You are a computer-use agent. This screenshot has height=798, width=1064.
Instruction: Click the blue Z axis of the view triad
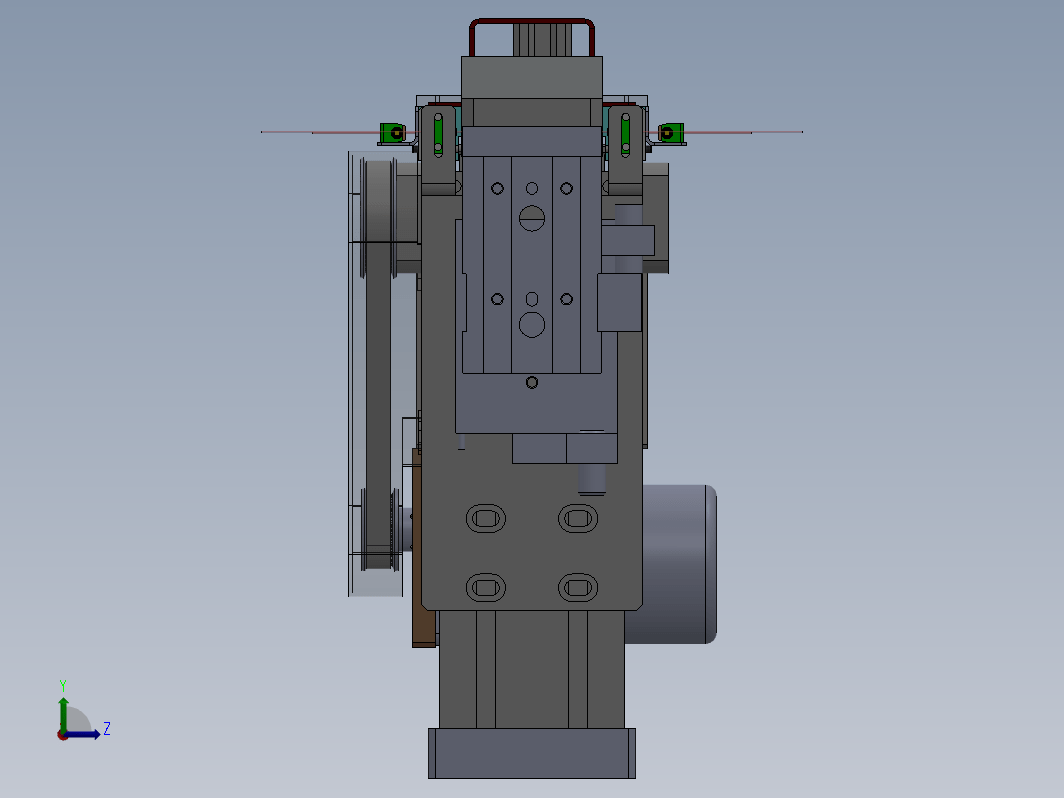[83, 734]
